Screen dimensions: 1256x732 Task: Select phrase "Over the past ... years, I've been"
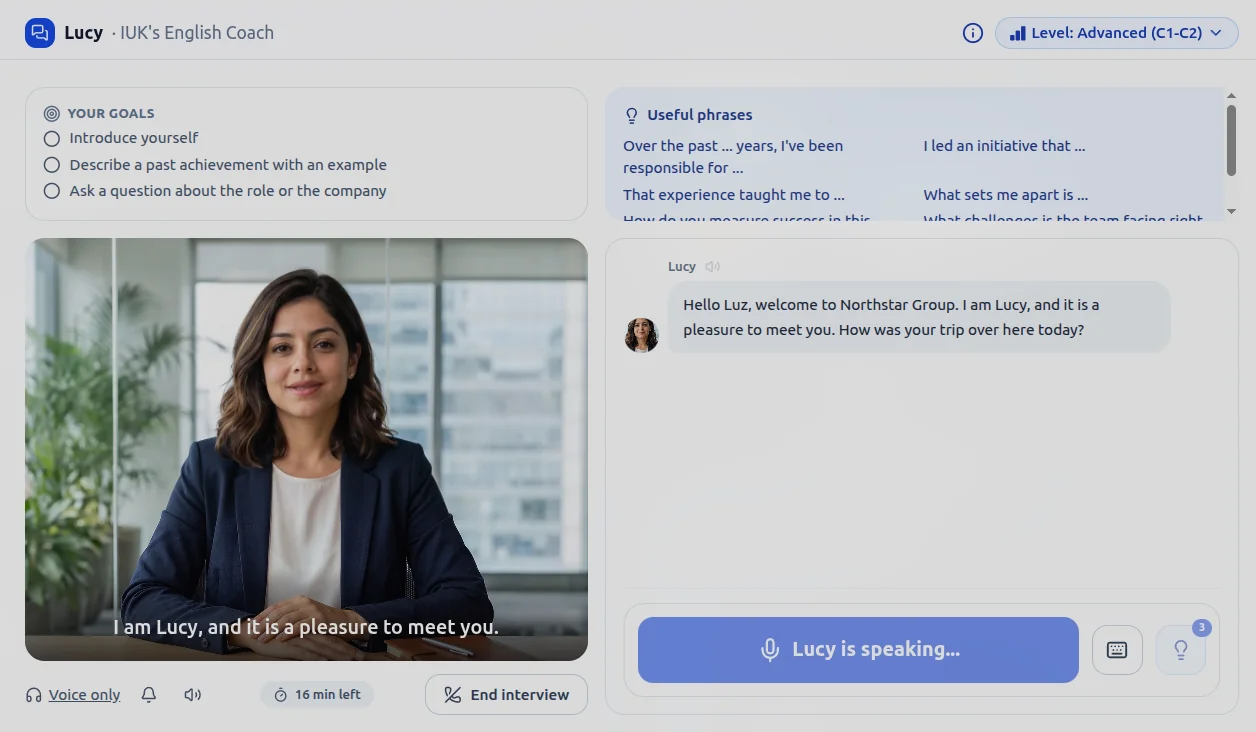(733, 146)
